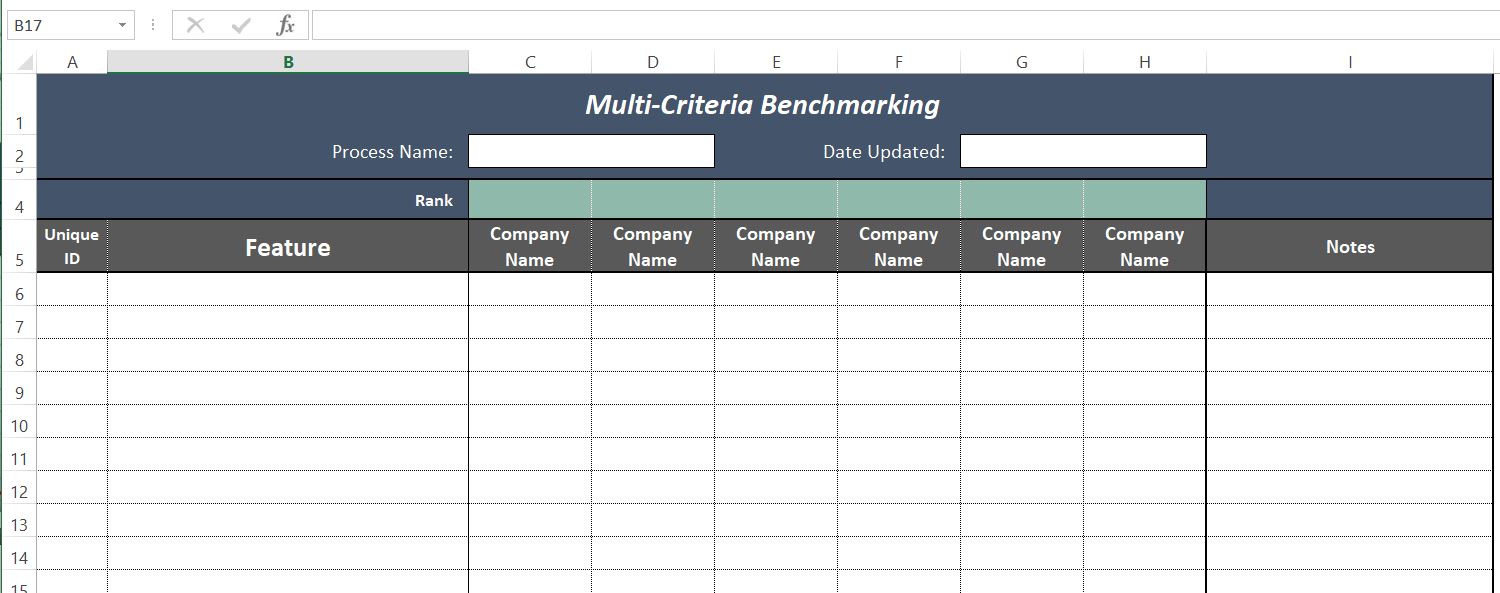
Task: Open the Name Box dropdown arrow
Action: 122,26
